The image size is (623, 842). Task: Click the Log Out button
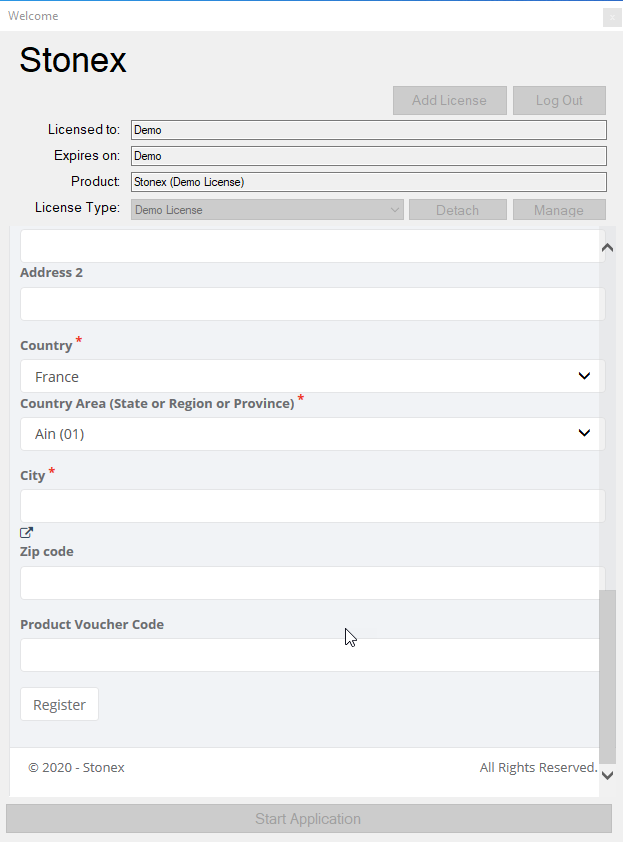tap(559, 100)
